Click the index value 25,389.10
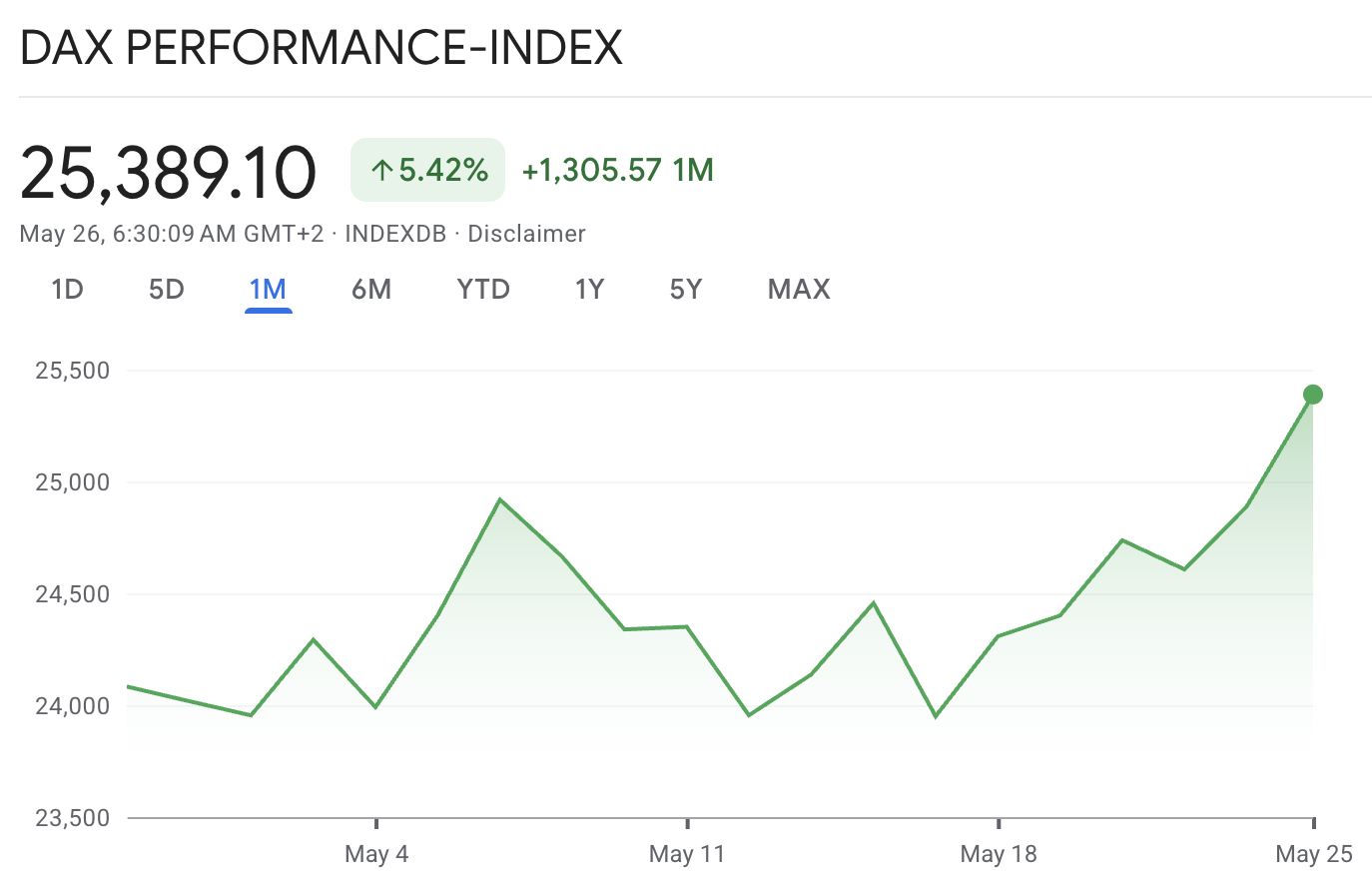This screenshot has height=891, width=1372. (x=168, y=172)
